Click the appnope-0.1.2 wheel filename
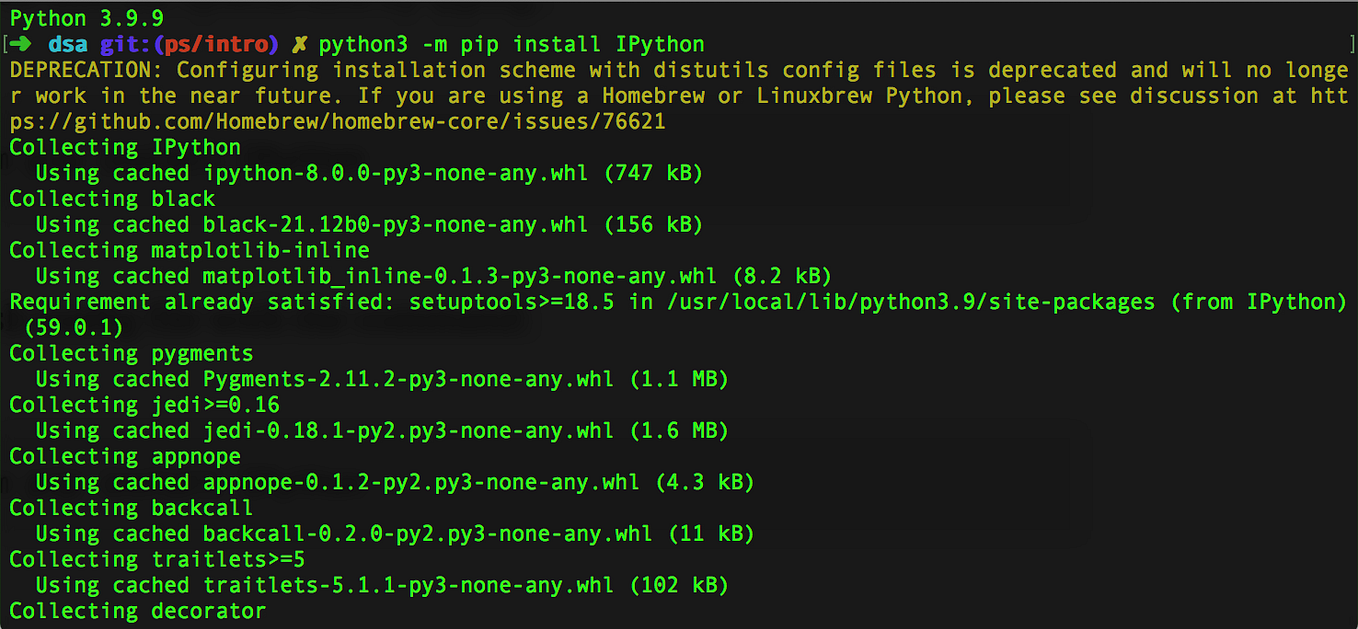 pyautogui.click(x=422, y=482)
